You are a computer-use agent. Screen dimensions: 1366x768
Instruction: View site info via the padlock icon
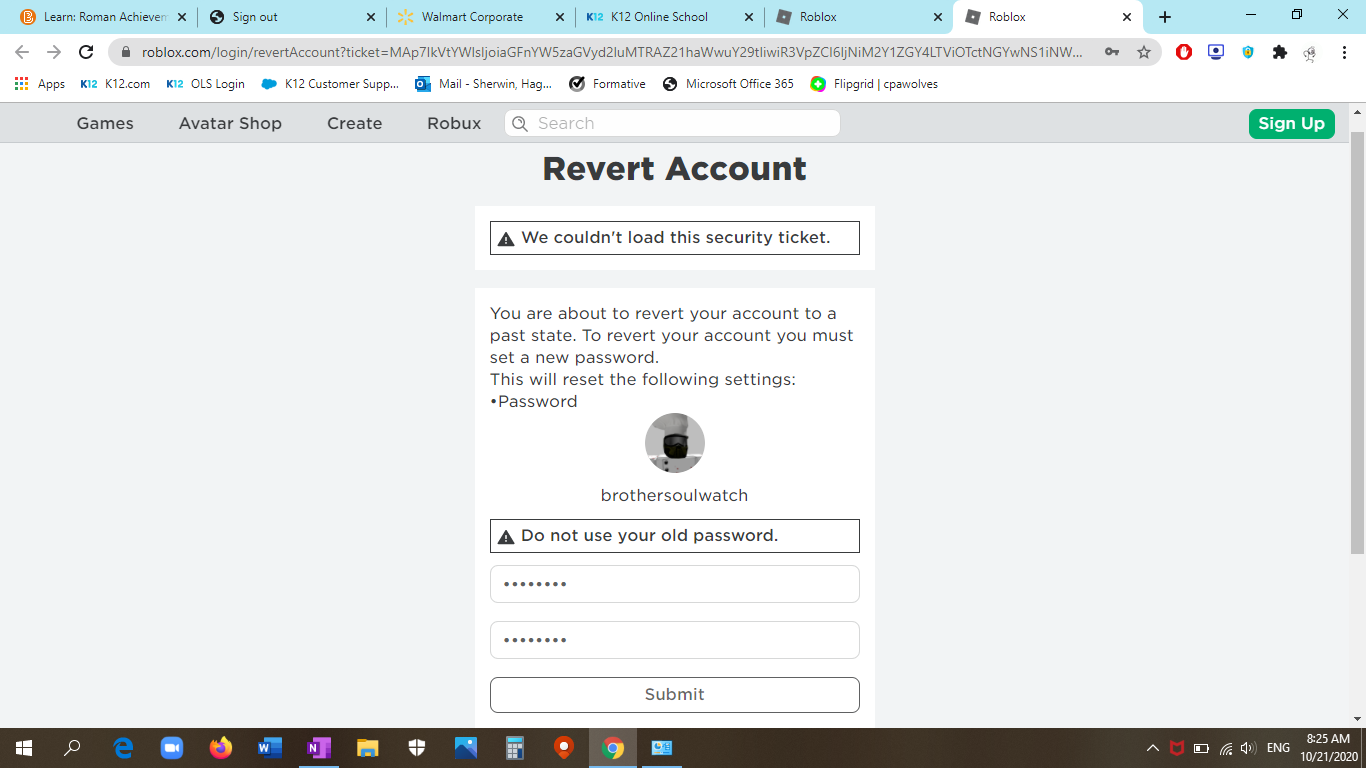[126, 52]
